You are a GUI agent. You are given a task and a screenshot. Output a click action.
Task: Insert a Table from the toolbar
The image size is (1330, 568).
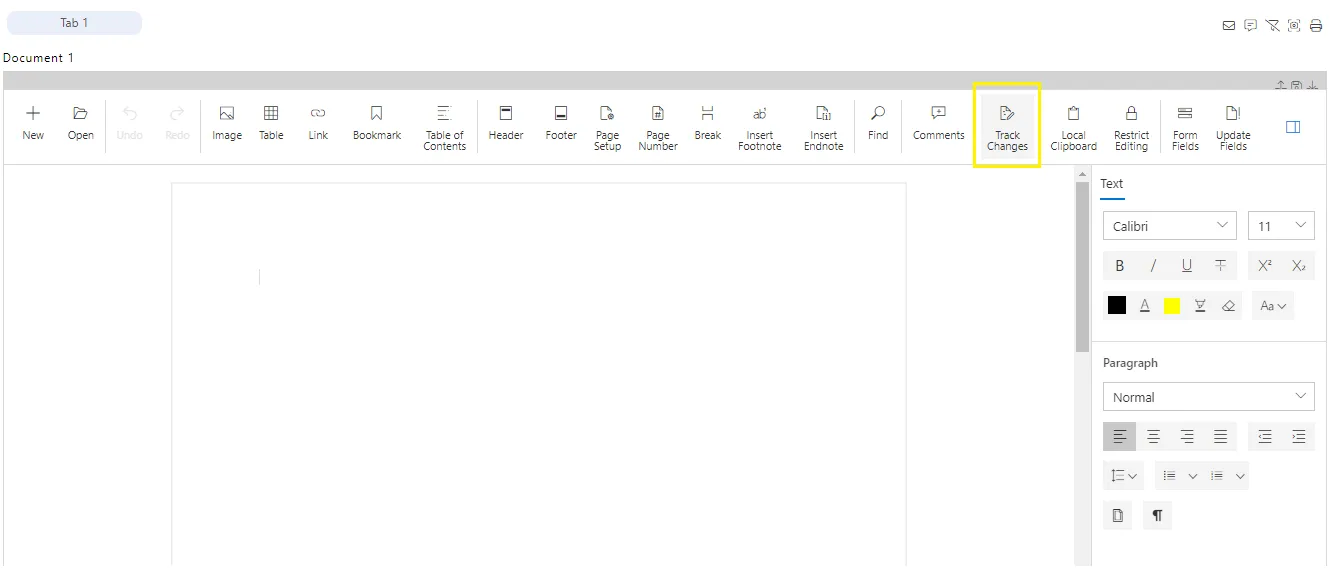pyautogui.click(x=271, y=124)
